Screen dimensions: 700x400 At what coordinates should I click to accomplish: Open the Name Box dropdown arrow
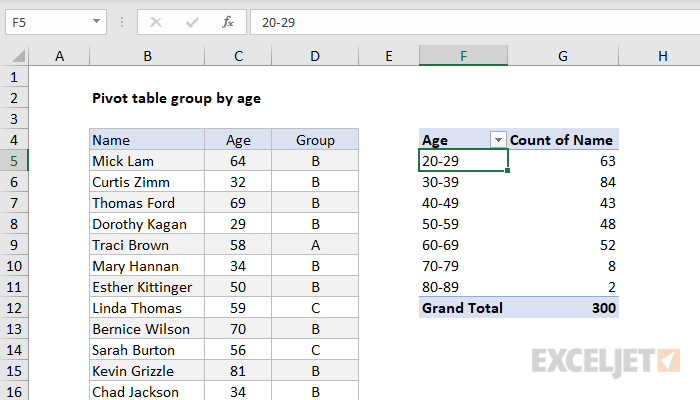click(x=96, y=21)
